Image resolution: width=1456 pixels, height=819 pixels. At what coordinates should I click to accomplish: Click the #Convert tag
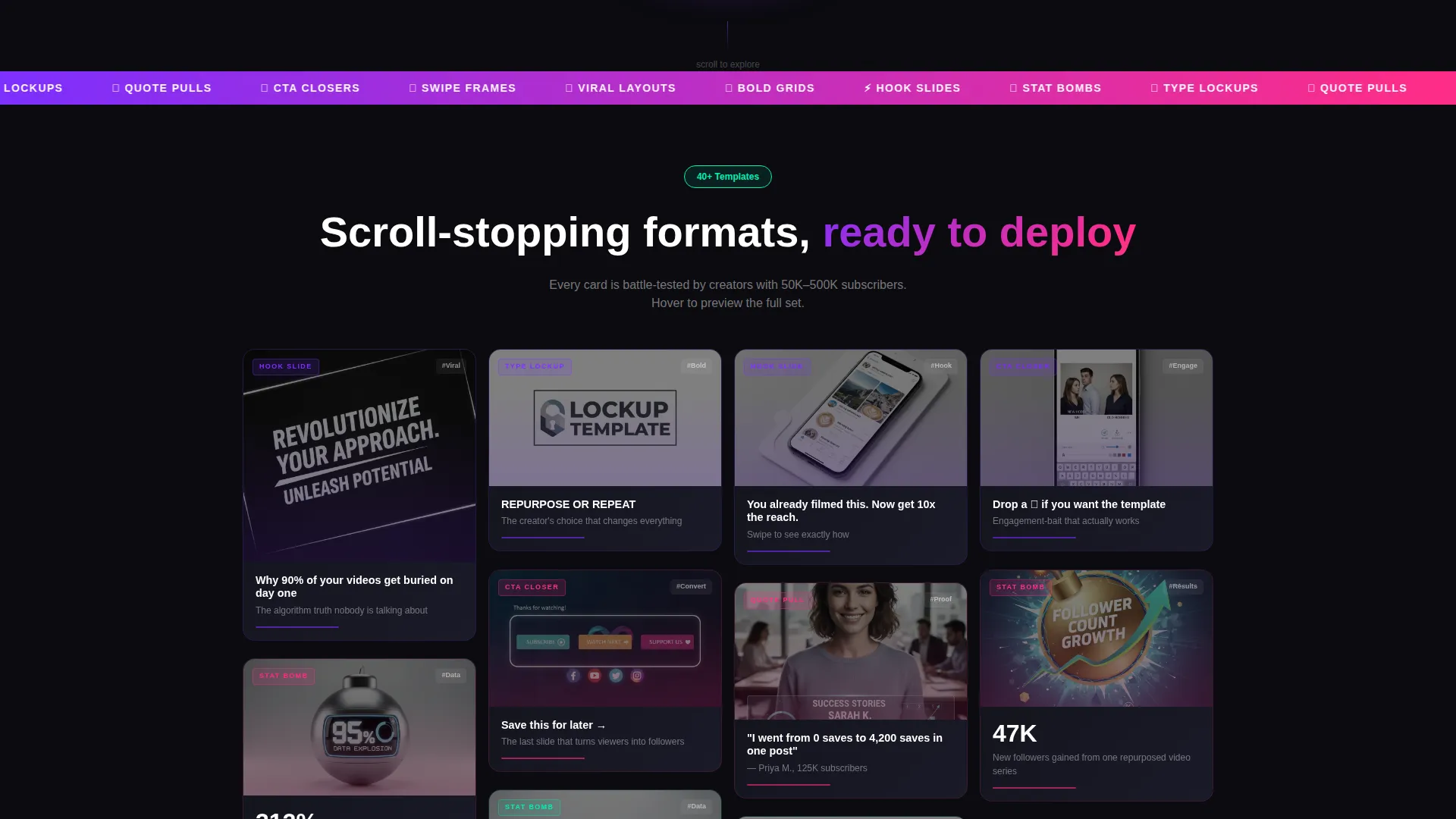[691, 586]
